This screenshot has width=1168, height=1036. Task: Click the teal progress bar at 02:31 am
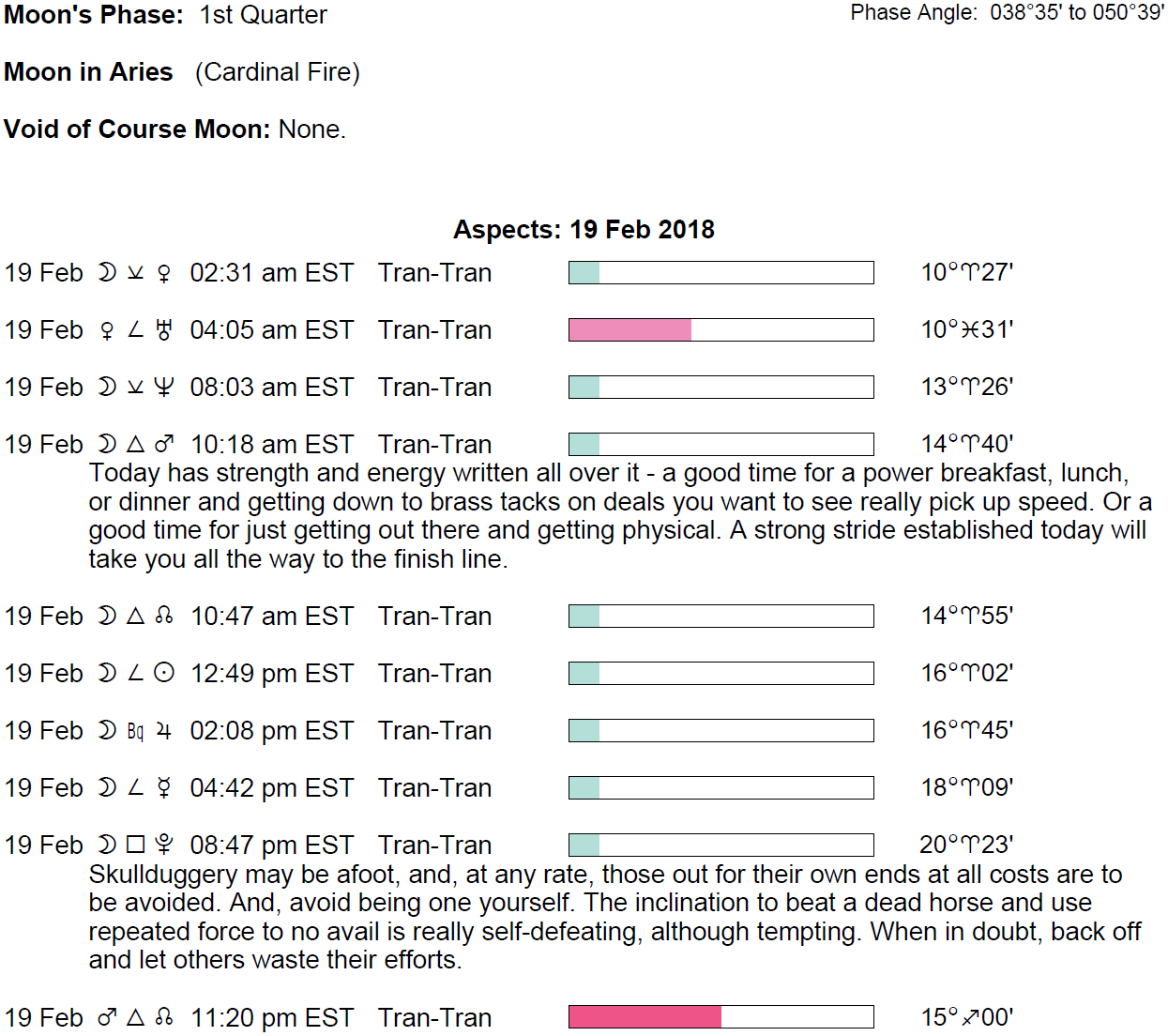[x=584, y=273]
